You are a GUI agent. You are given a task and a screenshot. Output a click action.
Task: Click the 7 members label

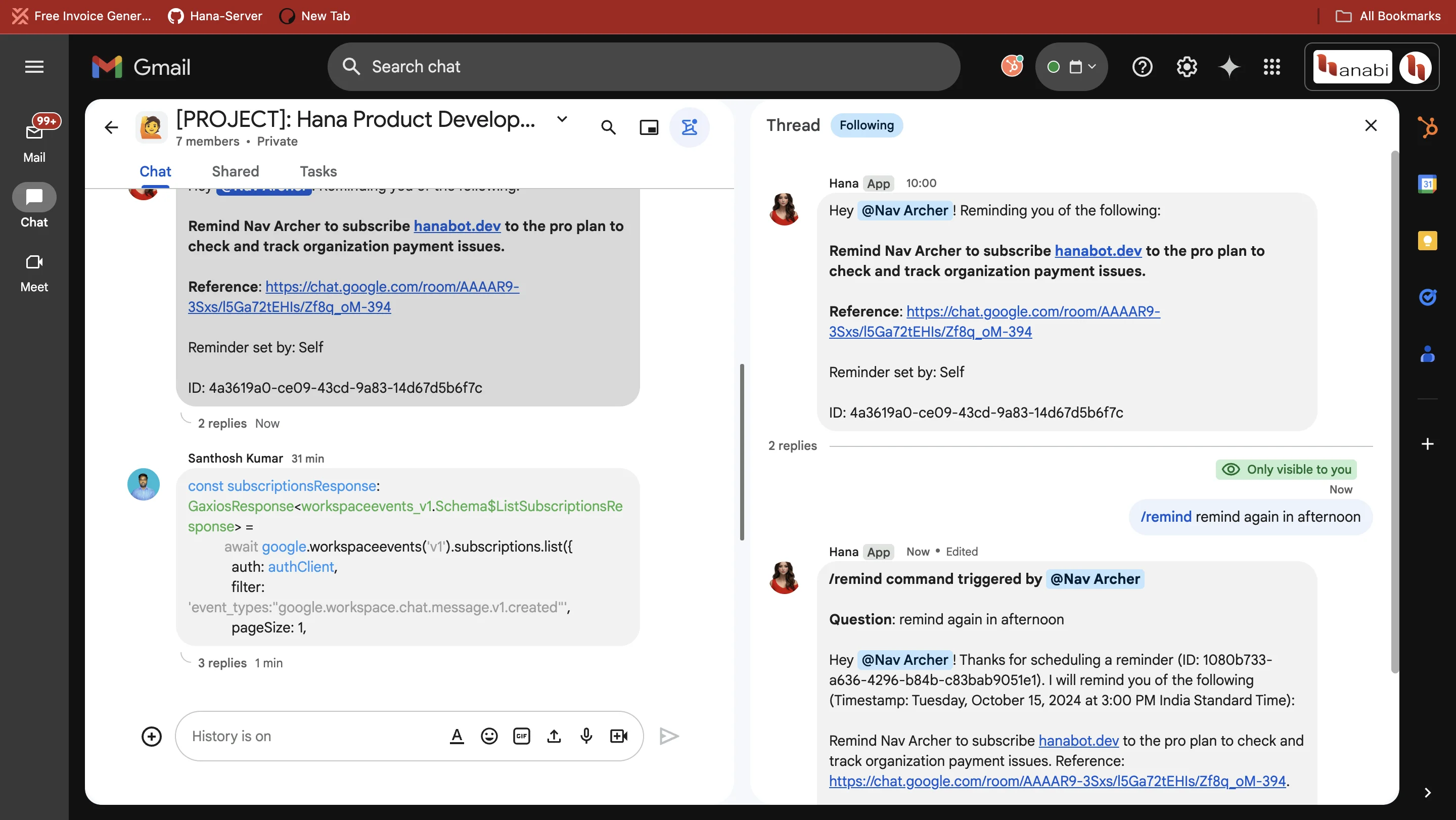coord(207,141)
